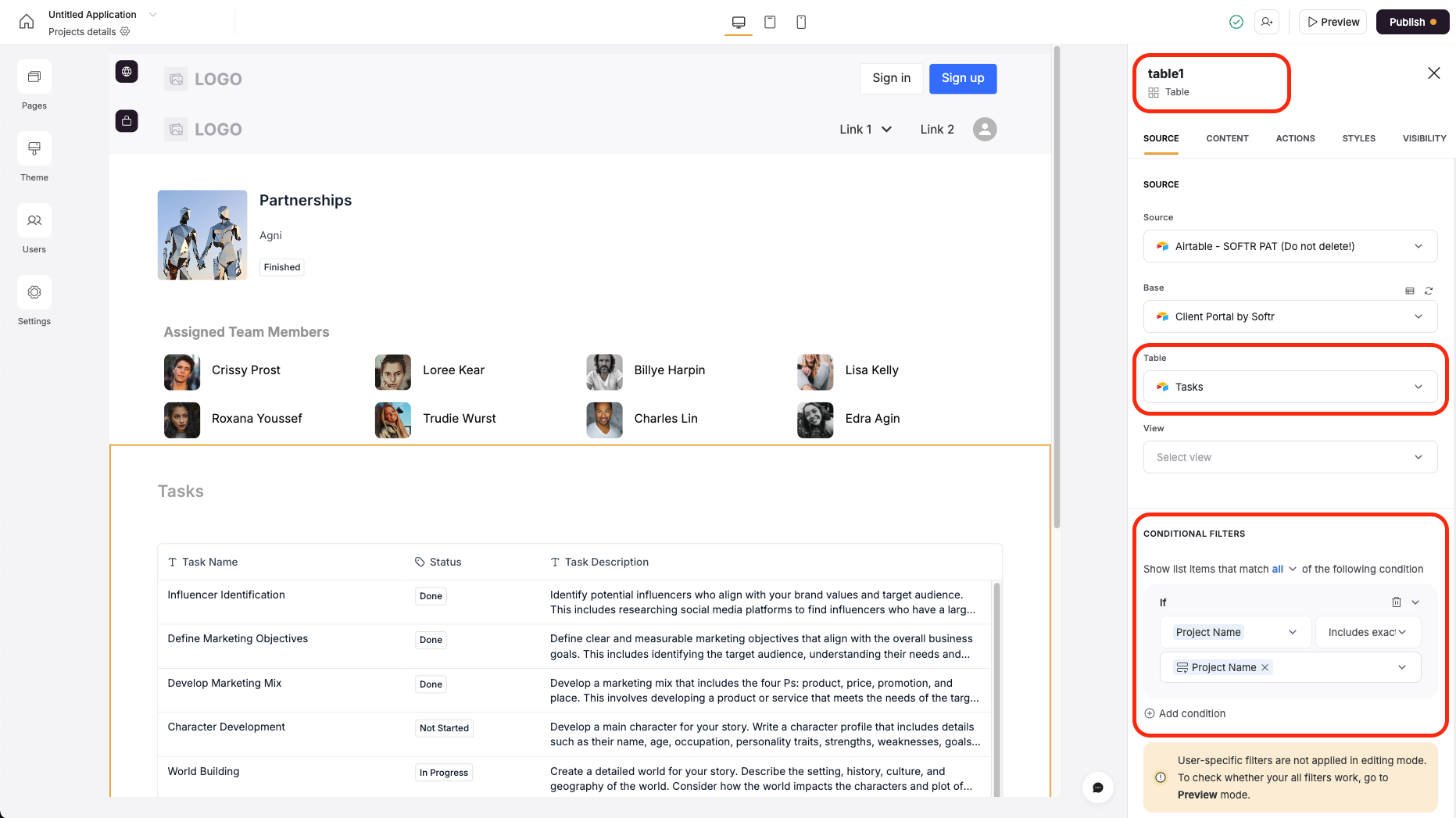The width and height of the screenshot is (1456, 818).
Task: Click the canvas vertical scrollbar
Action: tap(1057, 287)
